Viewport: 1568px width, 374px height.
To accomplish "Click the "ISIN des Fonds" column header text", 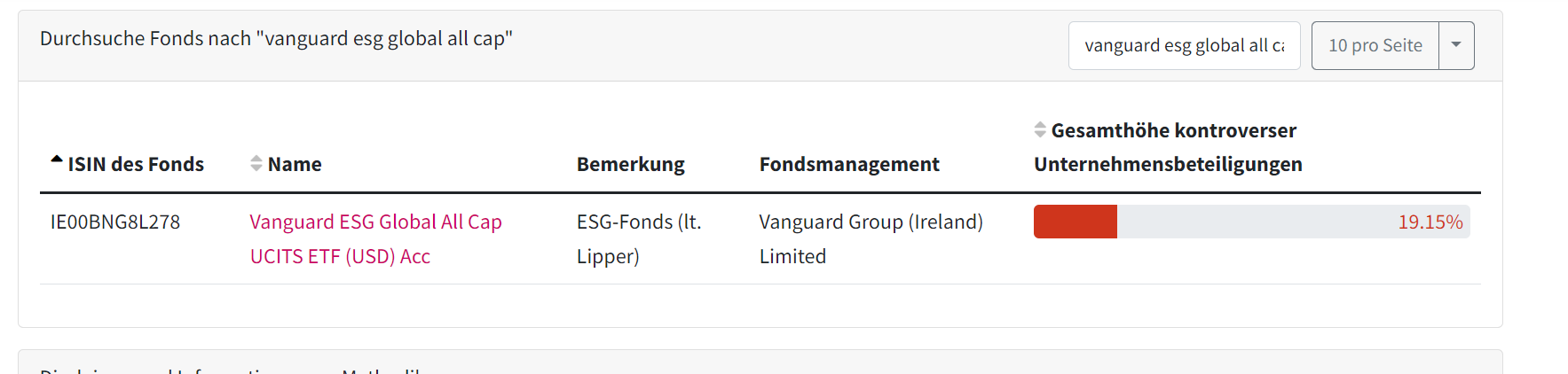I will (x=136, y=164).
